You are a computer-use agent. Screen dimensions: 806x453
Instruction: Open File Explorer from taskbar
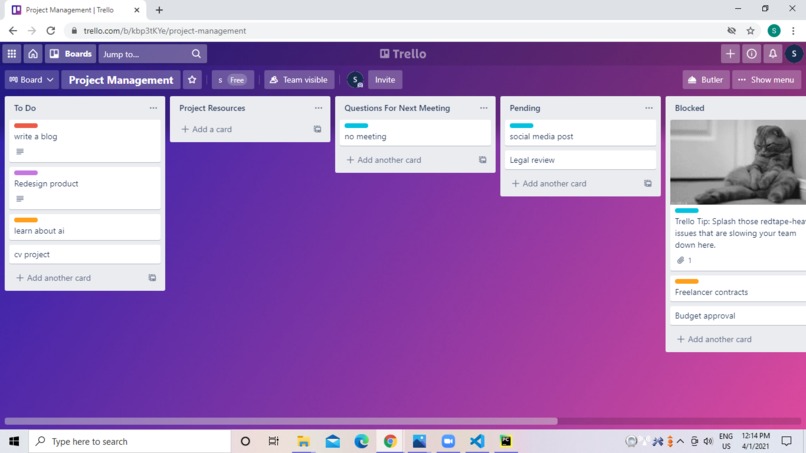tap(303, 441)
